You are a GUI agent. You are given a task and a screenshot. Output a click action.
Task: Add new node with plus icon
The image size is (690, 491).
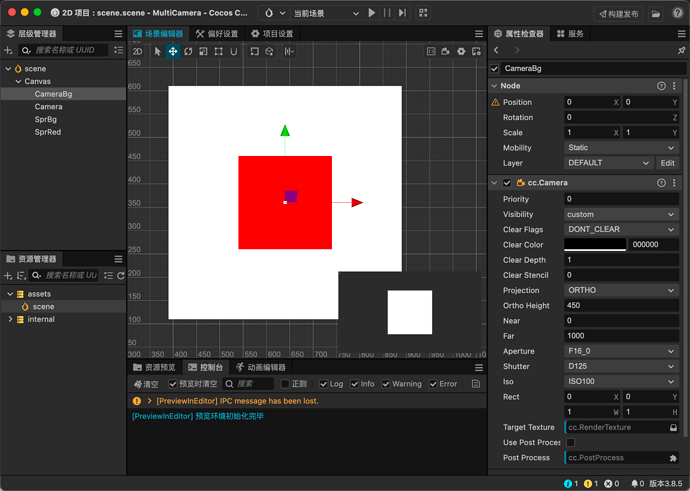pos(8,50)
